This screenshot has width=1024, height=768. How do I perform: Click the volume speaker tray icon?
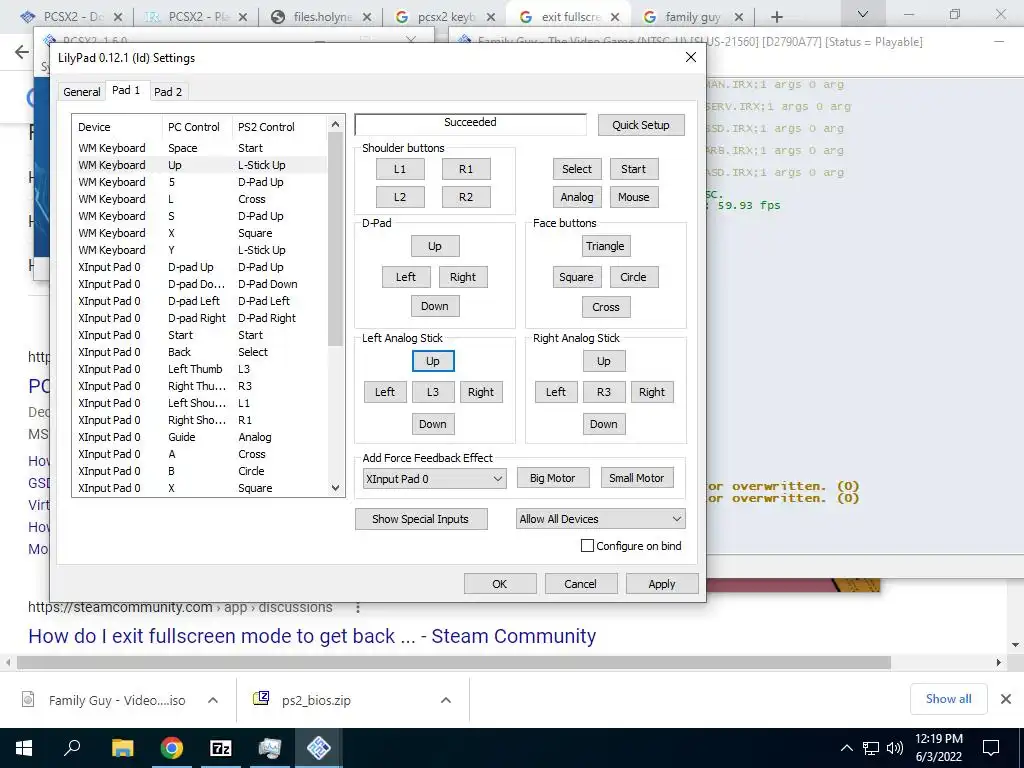point(895,748)
